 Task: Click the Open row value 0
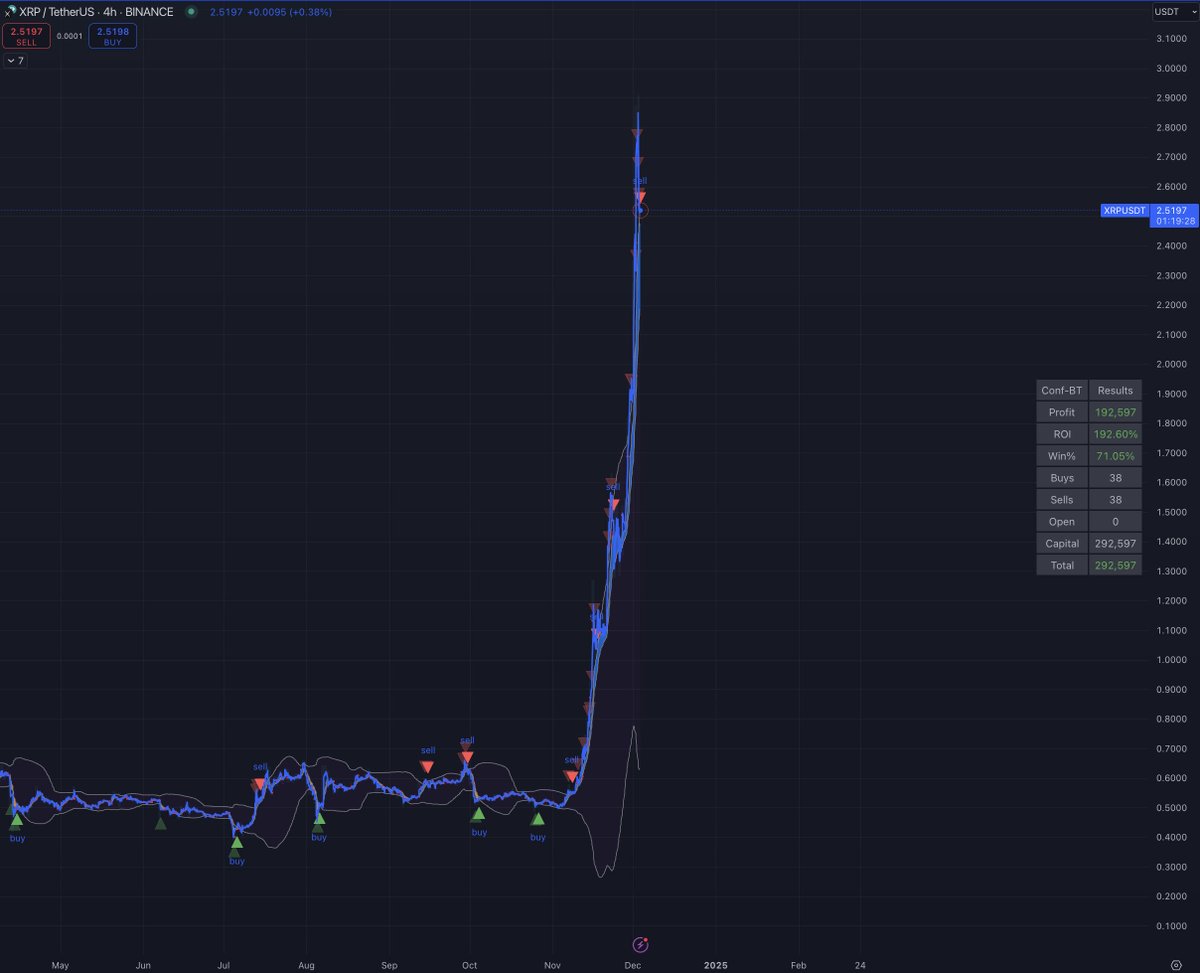(1115, 521)
